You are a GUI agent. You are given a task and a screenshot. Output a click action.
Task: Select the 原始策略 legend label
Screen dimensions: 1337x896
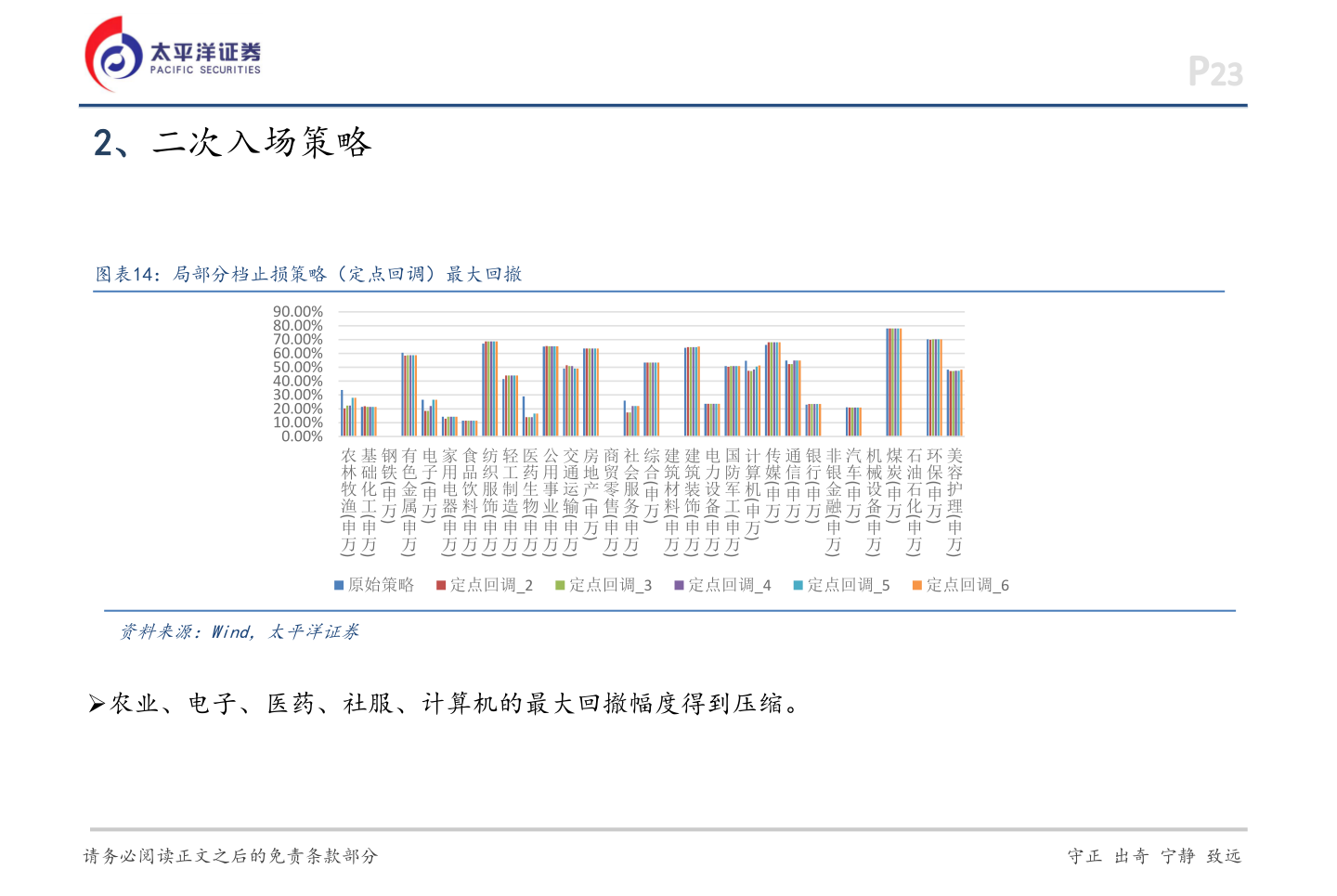(x=381, y=585)
